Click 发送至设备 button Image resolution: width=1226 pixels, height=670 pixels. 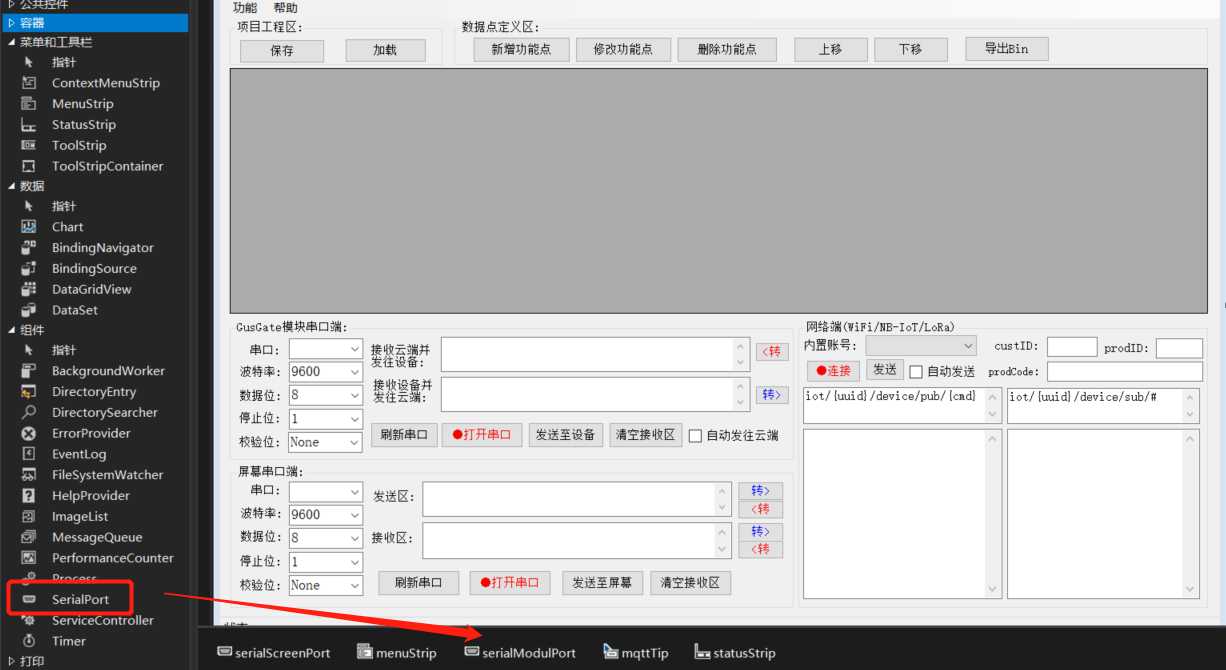coord(565,435)
